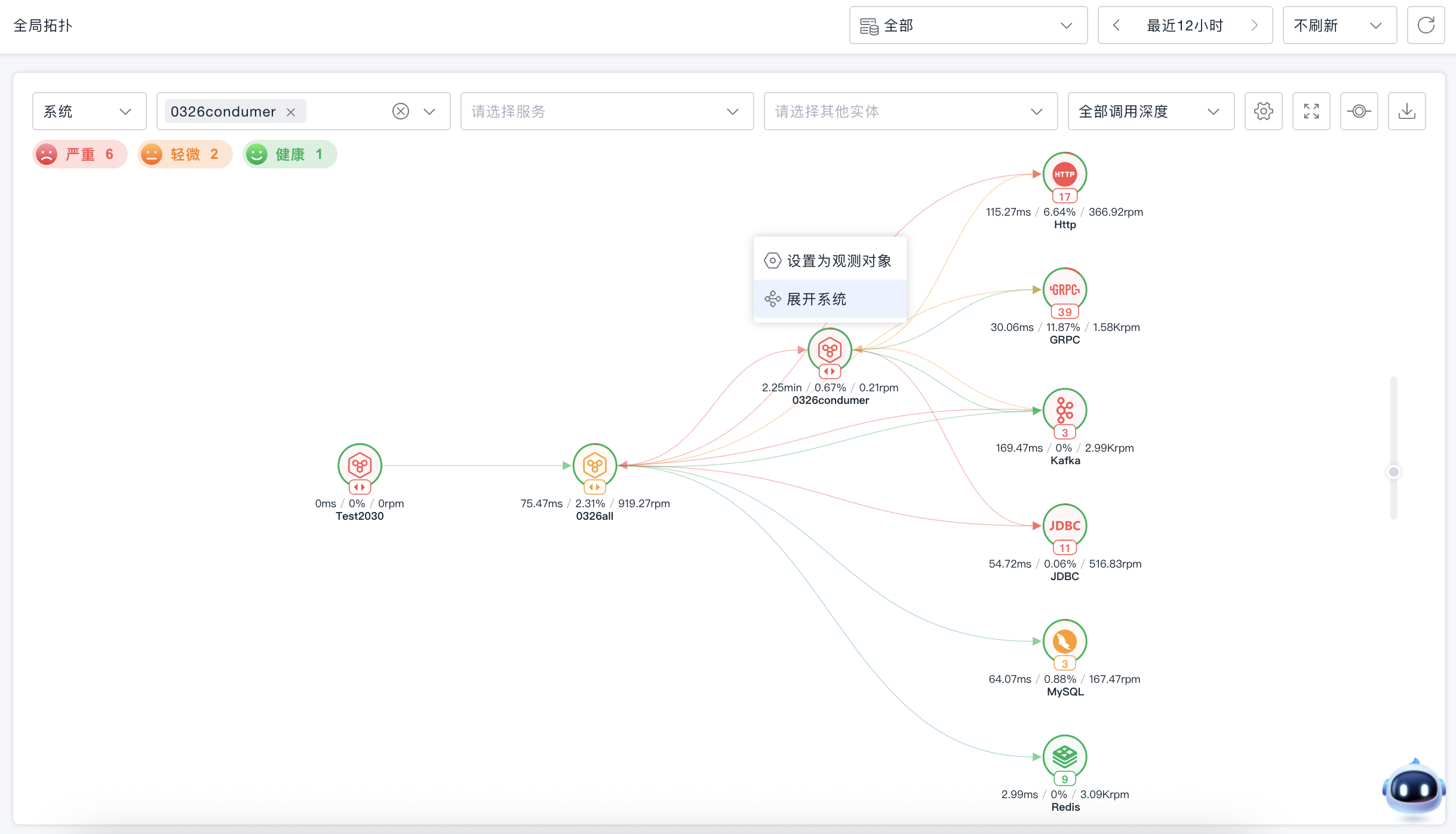Toggle the 轻微 2 status filter
The height and width of the screenshot is (834, 1456).
[185, 154]
